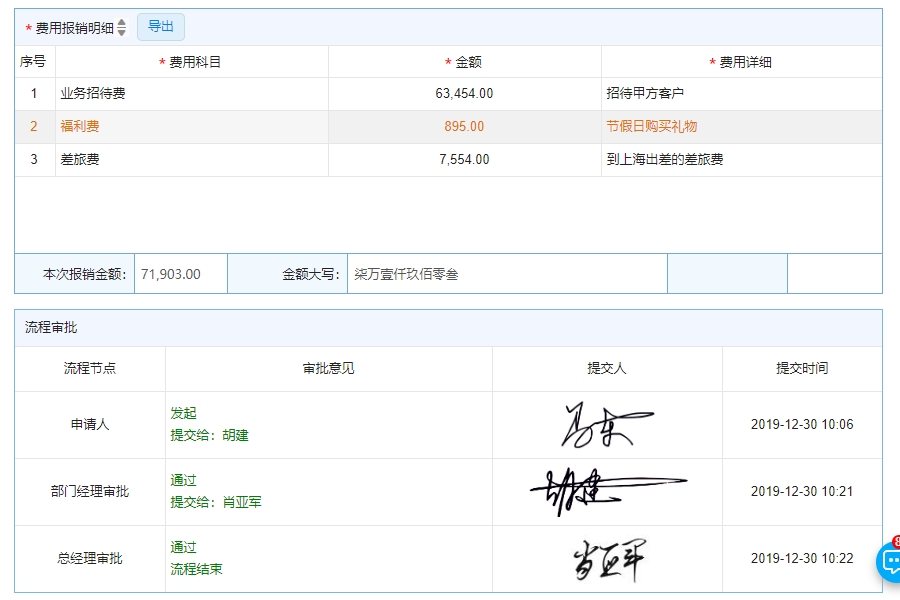
Task: Toggle the 费用报销明细 sort arrows
Action: click(121, 27)
